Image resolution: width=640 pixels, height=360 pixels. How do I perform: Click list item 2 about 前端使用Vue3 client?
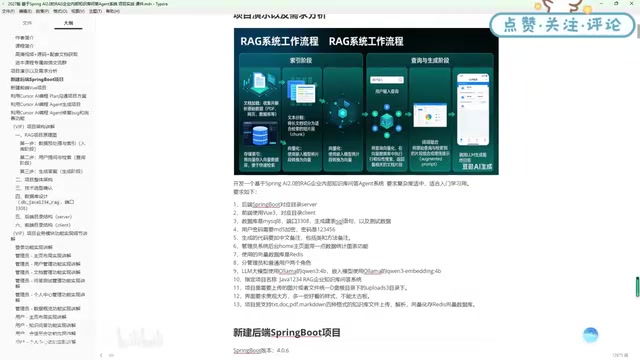[275, 213]
